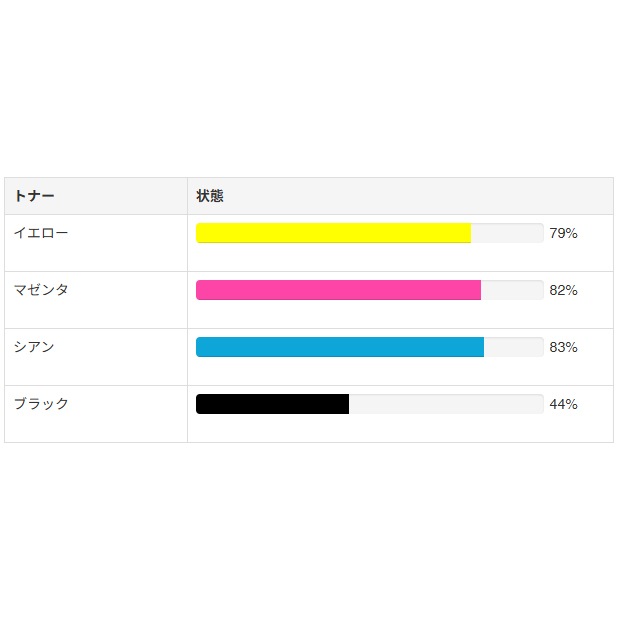Click the 44% black toner value

(563, 404)
